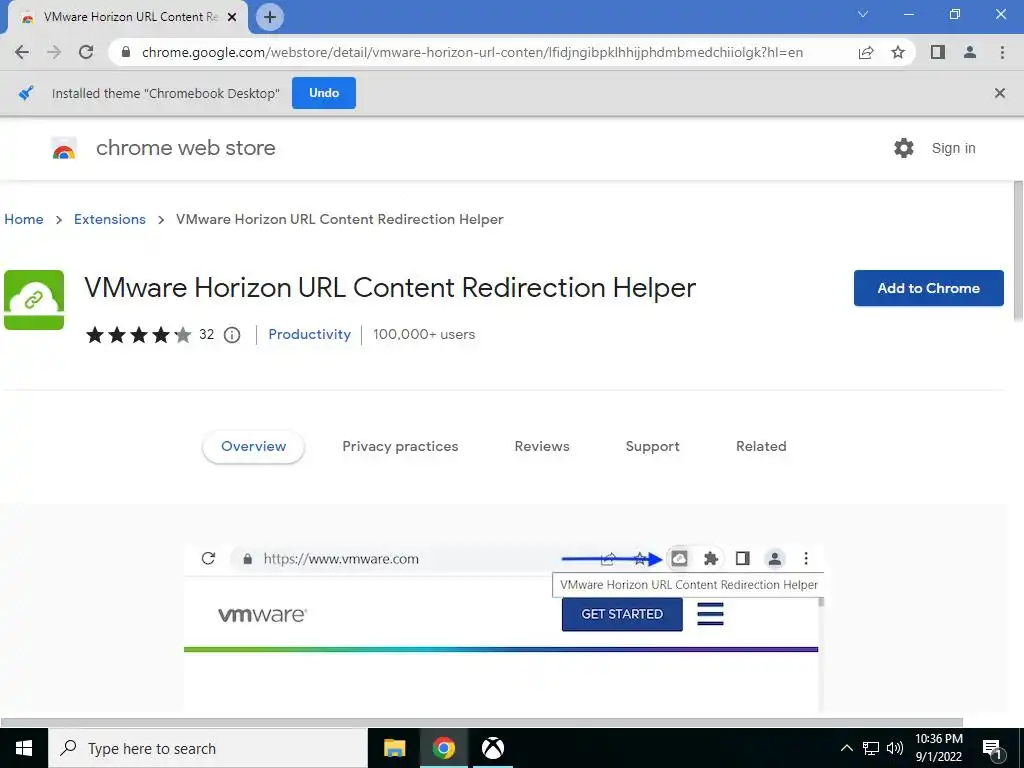The width and height of the screenshot is (1024, 768).
Task: Click the Windows taskbar search box
Action: point(208,748)
